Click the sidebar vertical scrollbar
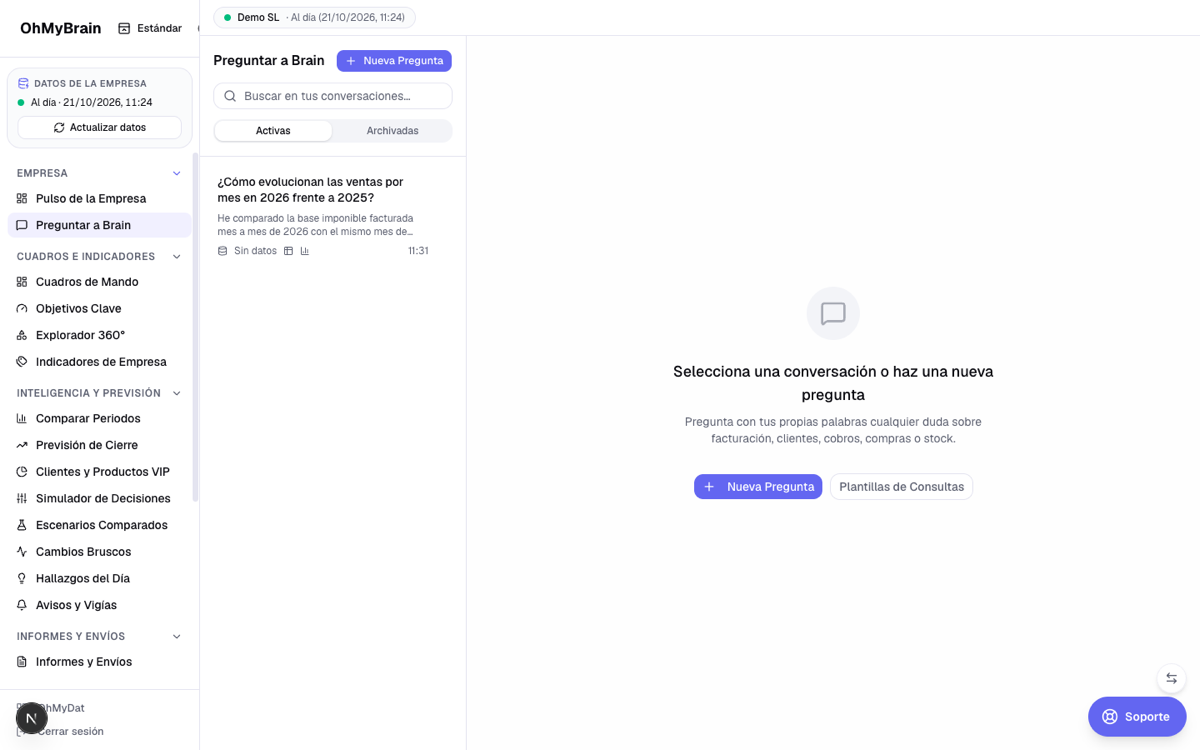Screen dimensions: 1200x750 pyautogui.click(x=196, y=327)
